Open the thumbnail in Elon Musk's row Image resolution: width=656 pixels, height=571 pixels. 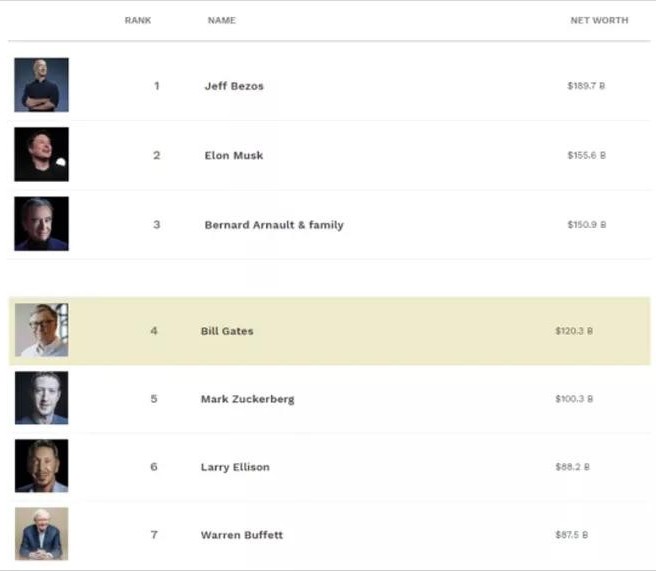(x=41, y=154)
